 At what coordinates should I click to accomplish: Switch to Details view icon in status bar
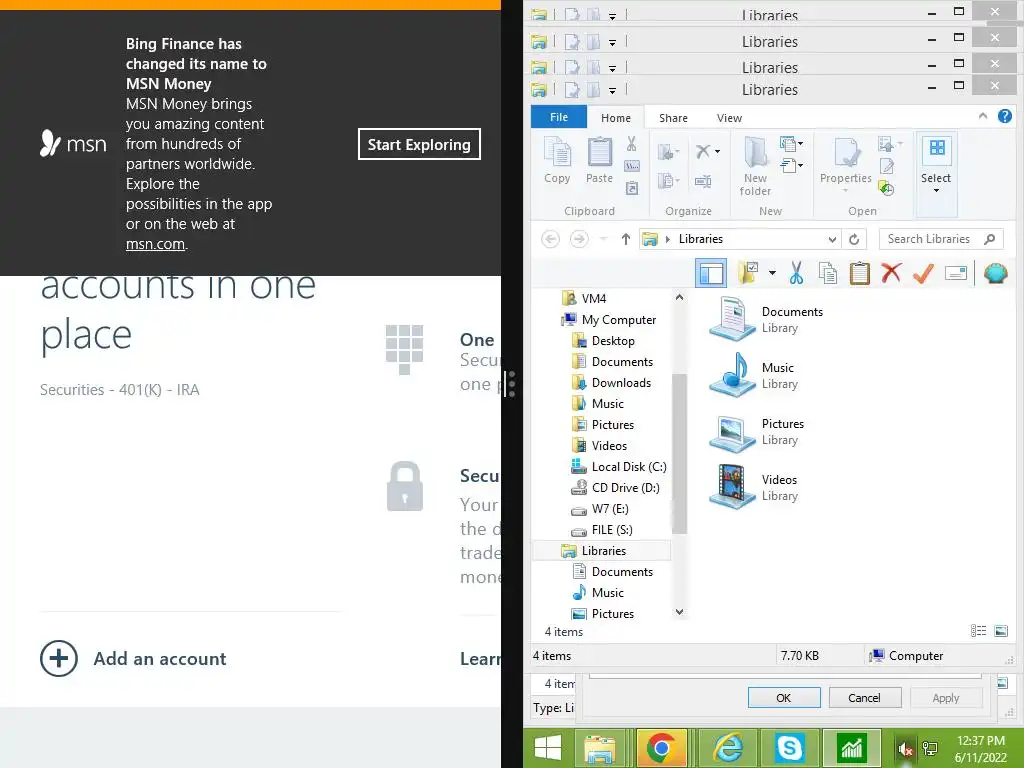click(x=978, y=630)
